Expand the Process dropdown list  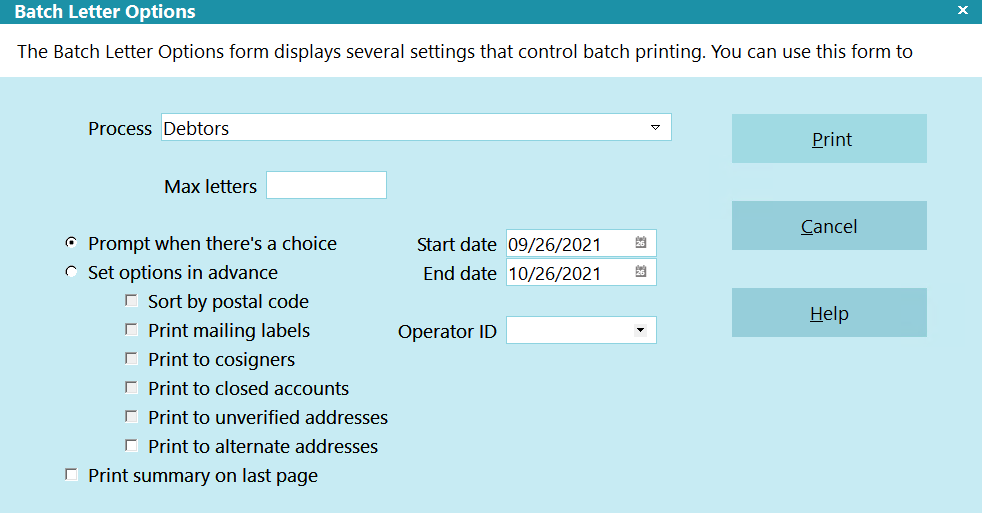click(x=655, y=127)
